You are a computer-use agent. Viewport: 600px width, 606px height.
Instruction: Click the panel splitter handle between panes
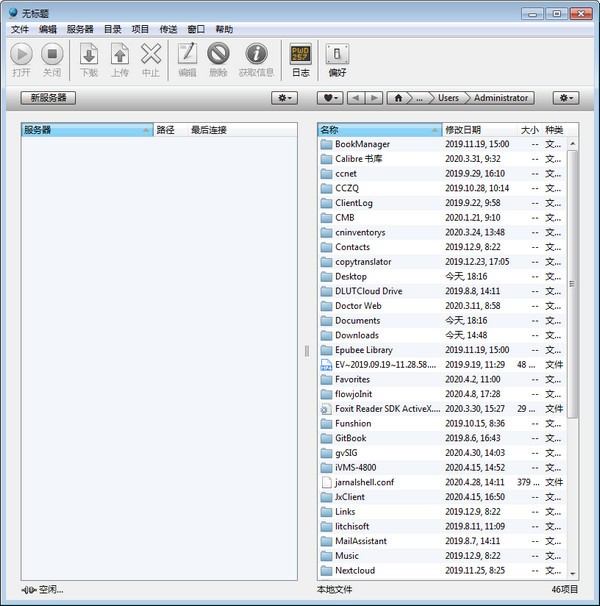307,351
